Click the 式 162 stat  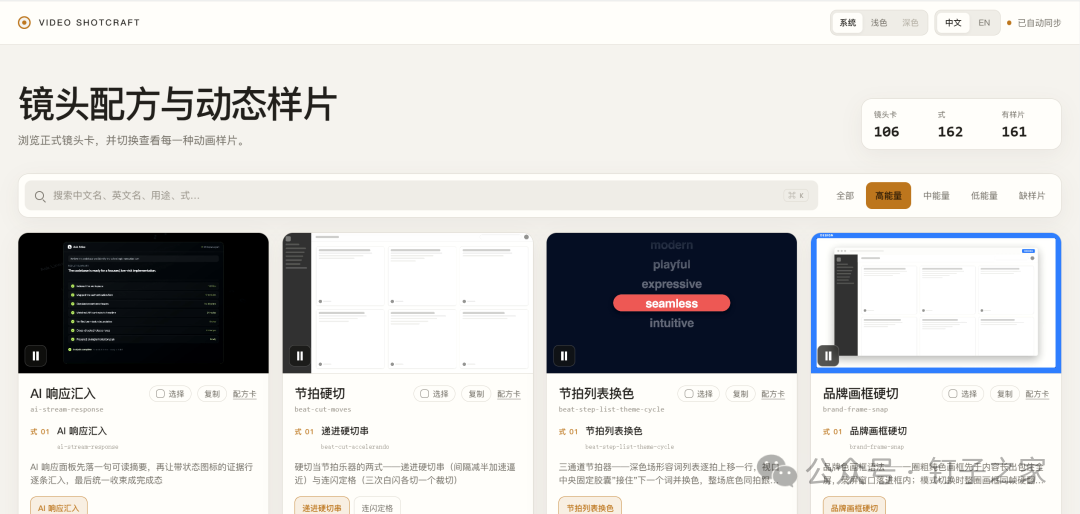pos(950,124)
